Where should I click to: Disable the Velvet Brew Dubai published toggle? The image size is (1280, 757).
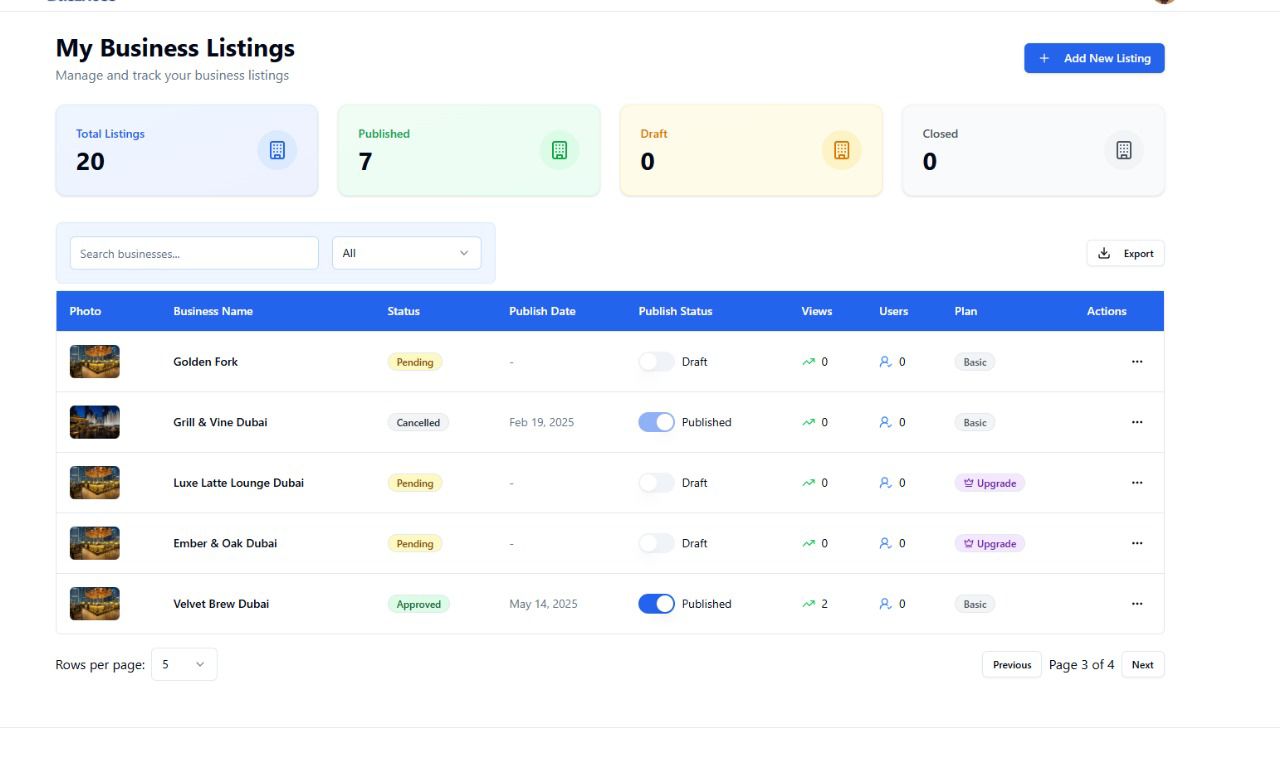pyautogui.click(x=656, y=604)
